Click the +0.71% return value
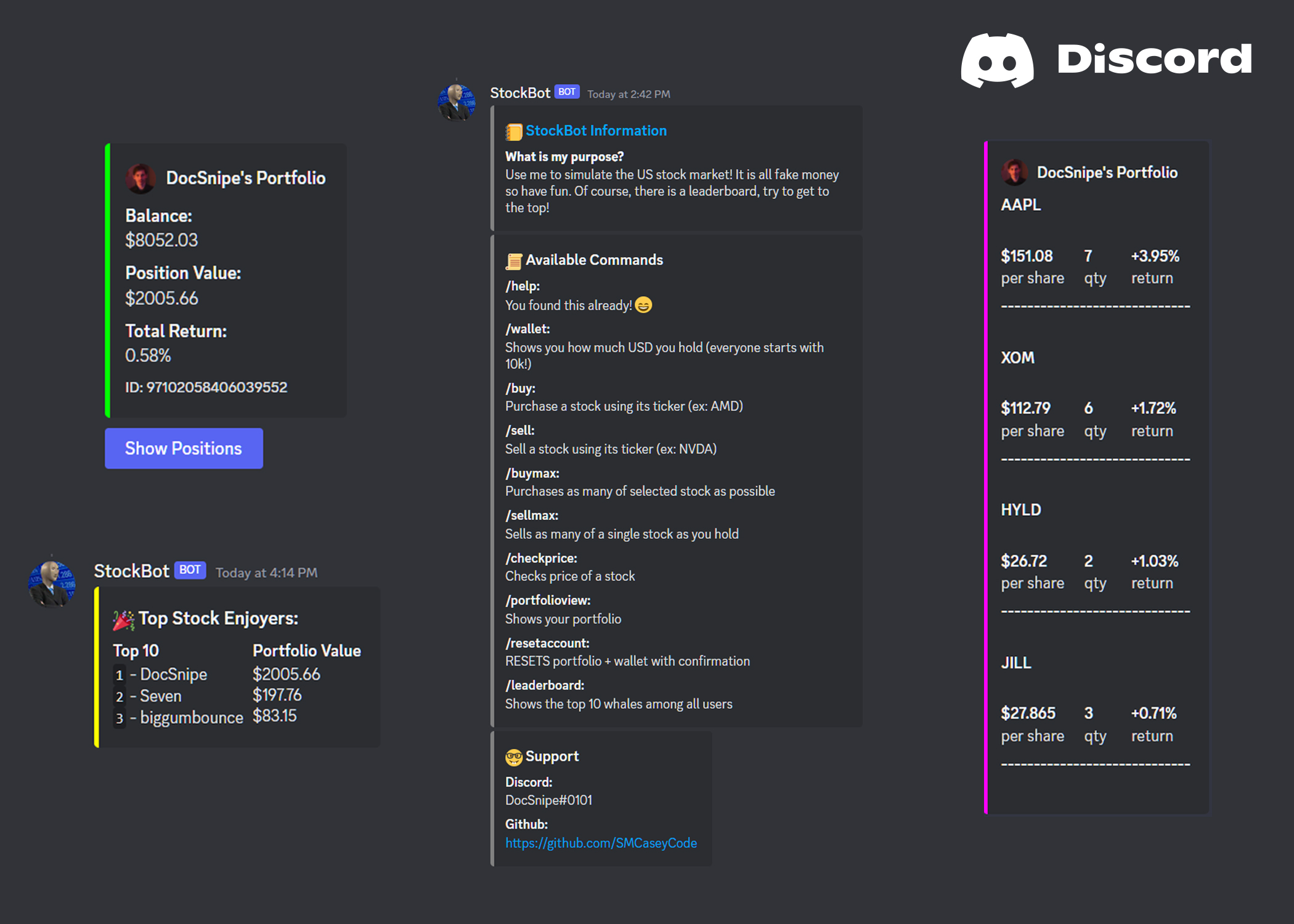This screenshot has width=1294, height=924. 1154,713
